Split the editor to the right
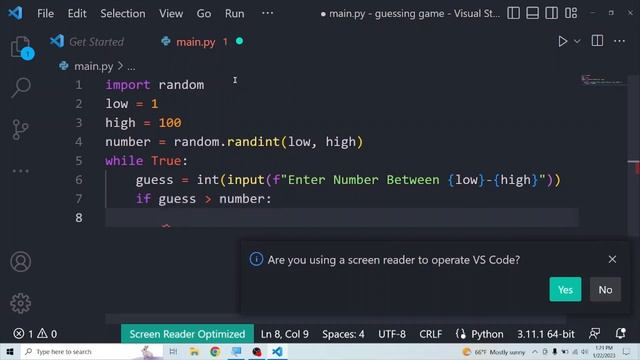640x360 pixels. (x=597, y=41)
